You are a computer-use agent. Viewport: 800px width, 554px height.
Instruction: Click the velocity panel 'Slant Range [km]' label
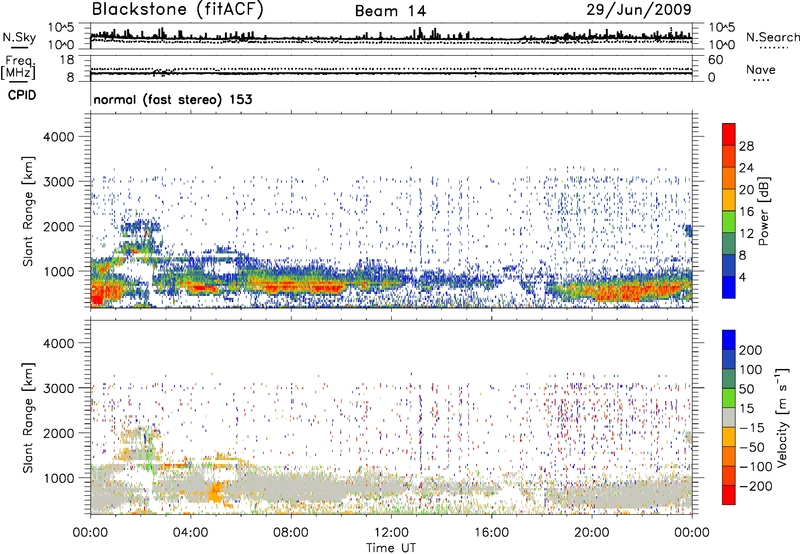tap(28, 417)
